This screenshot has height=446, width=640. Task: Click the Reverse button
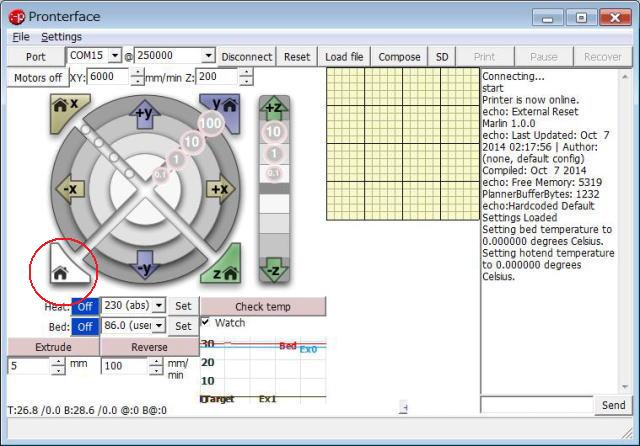[149, 347]
